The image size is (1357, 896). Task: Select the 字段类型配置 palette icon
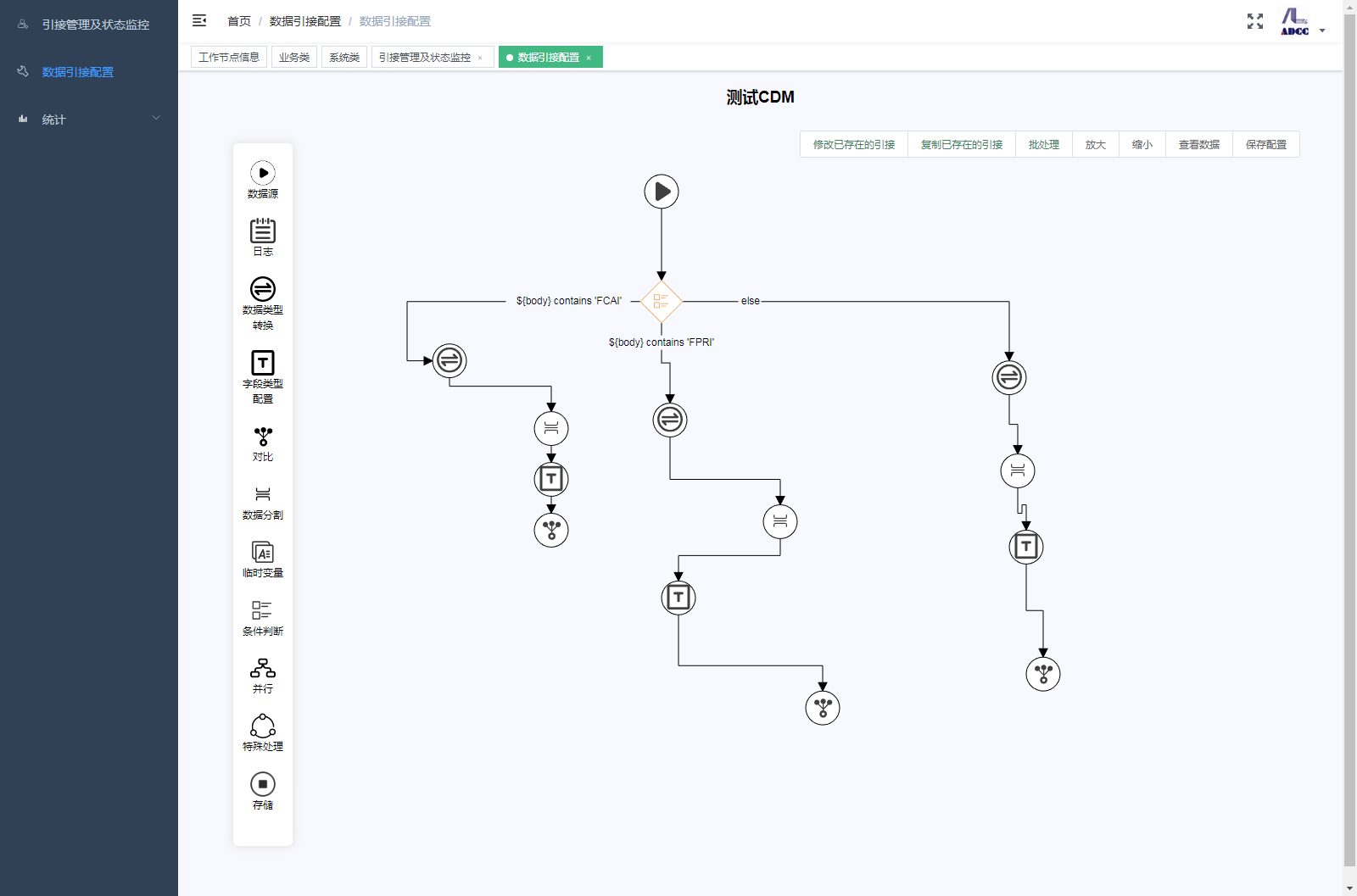pyautogui.click(x=263, y=363)
